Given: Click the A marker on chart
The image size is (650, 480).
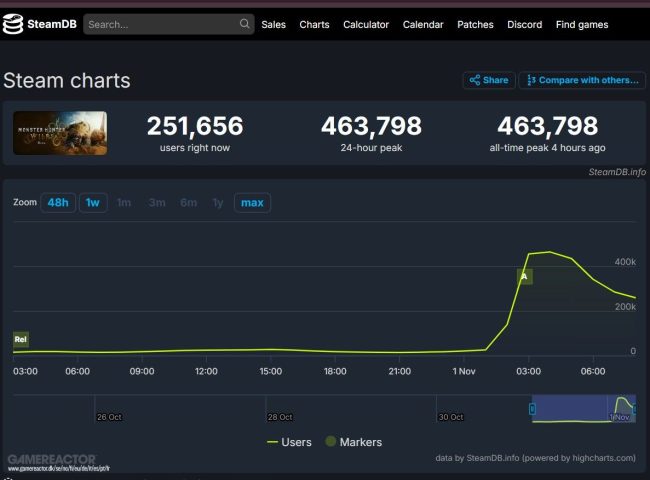Looking at the screenshot, I should point(524,276).
